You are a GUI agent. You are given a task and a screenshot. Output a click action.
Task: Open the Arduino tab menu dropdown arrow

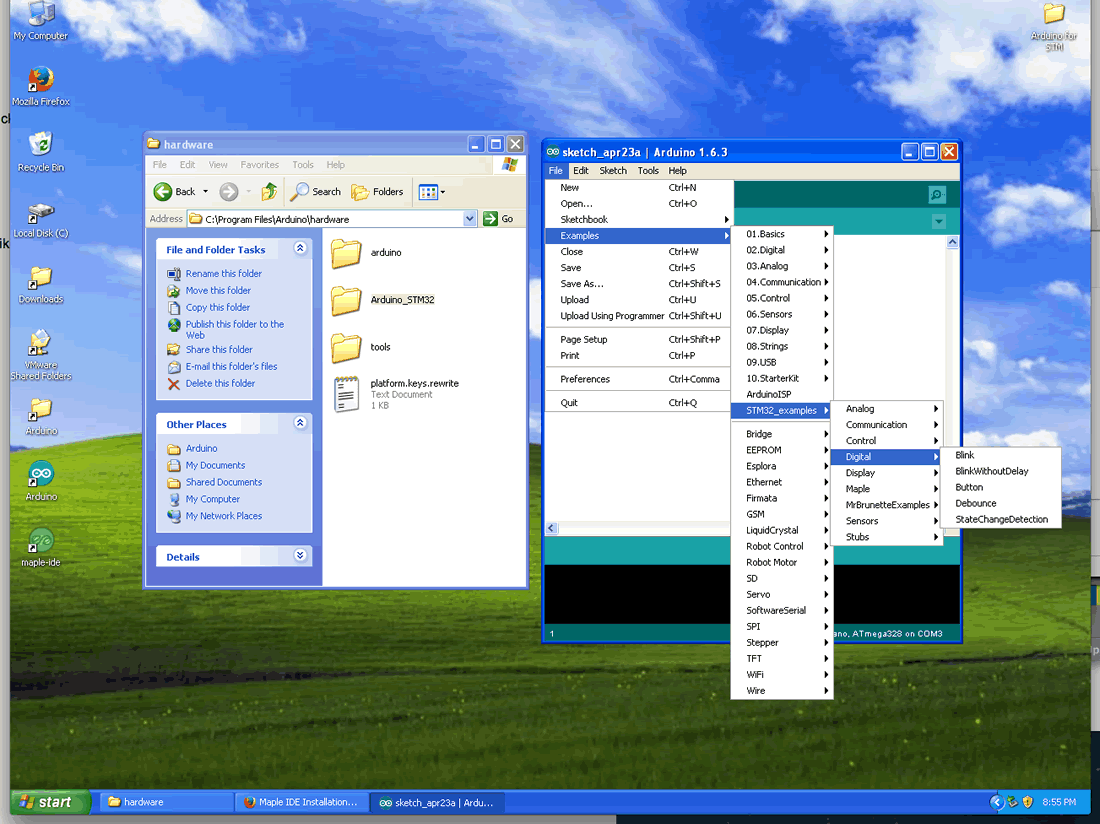point(939,222)
